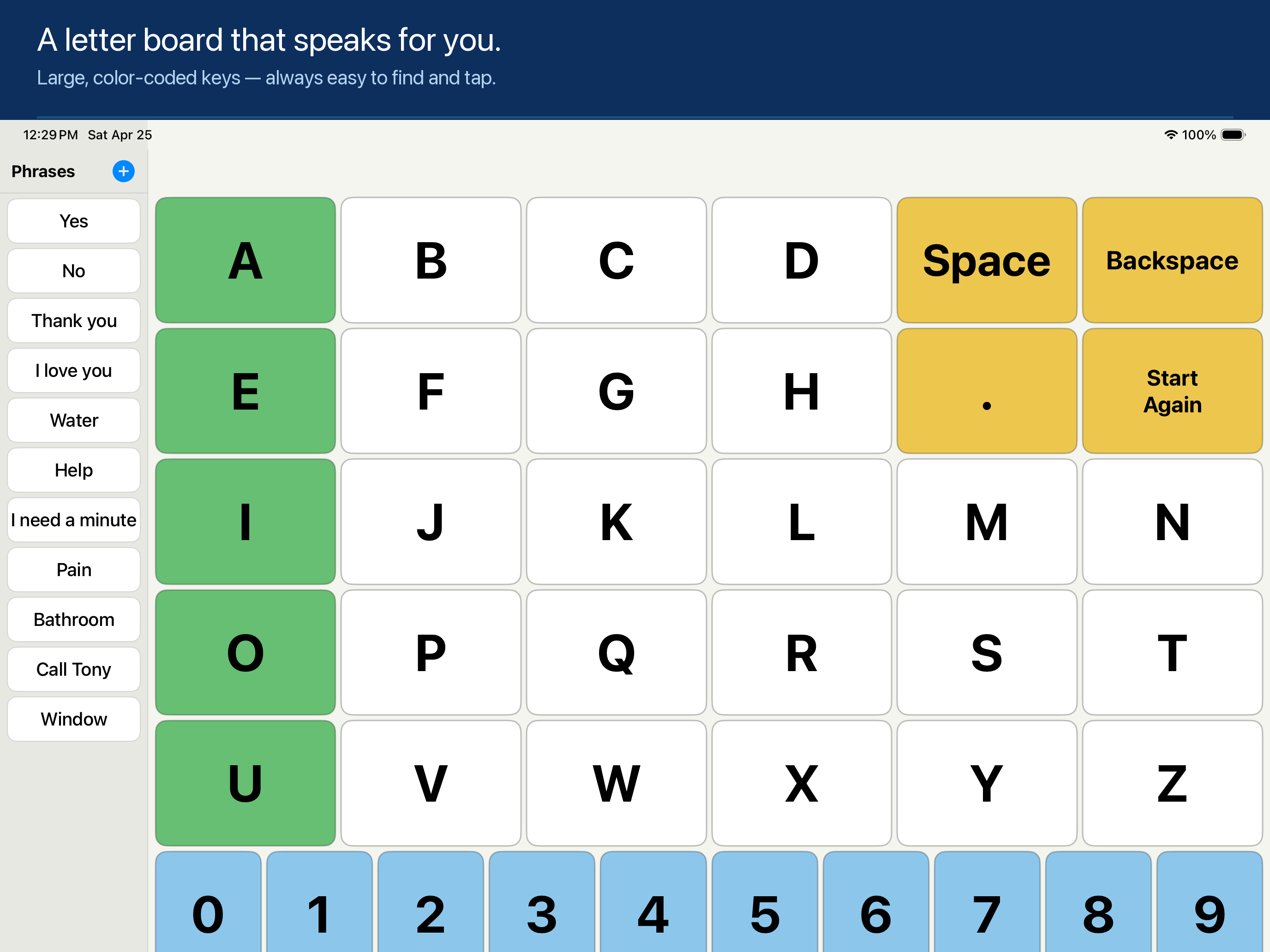Select the letter M key

(986, 522)
